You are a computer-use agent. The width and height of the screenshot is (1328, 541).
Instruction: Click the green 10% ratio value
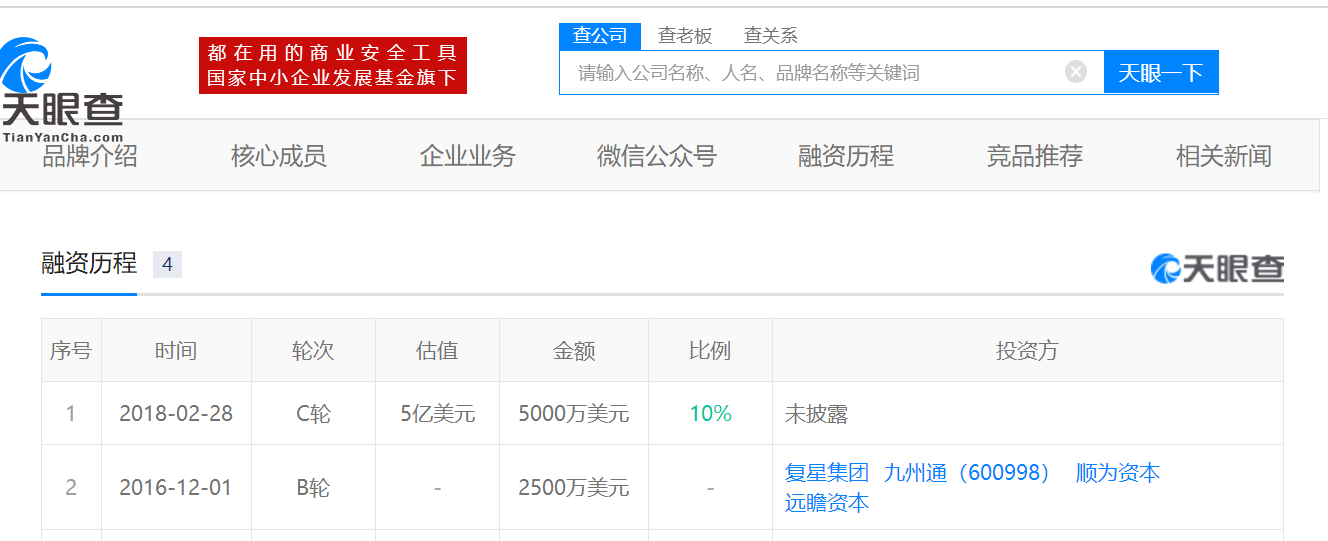tap(710, 413)
